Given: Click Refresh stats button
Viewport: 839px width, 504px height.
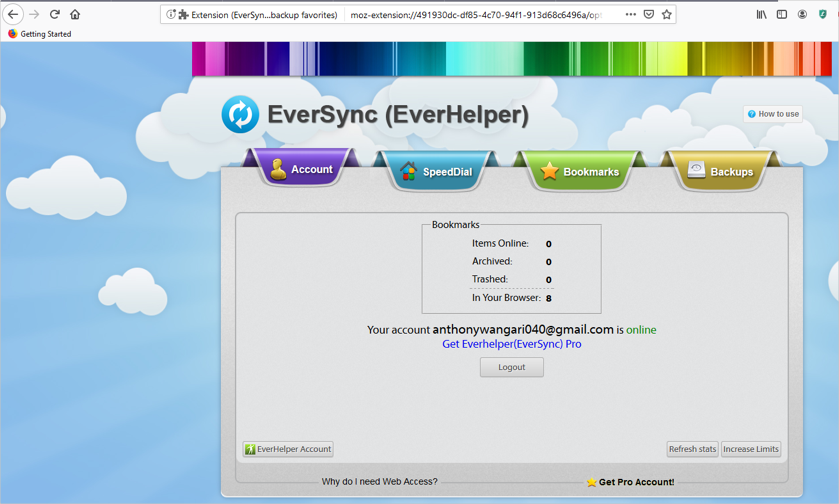Looking at the screenshot, I should point(692,449).
